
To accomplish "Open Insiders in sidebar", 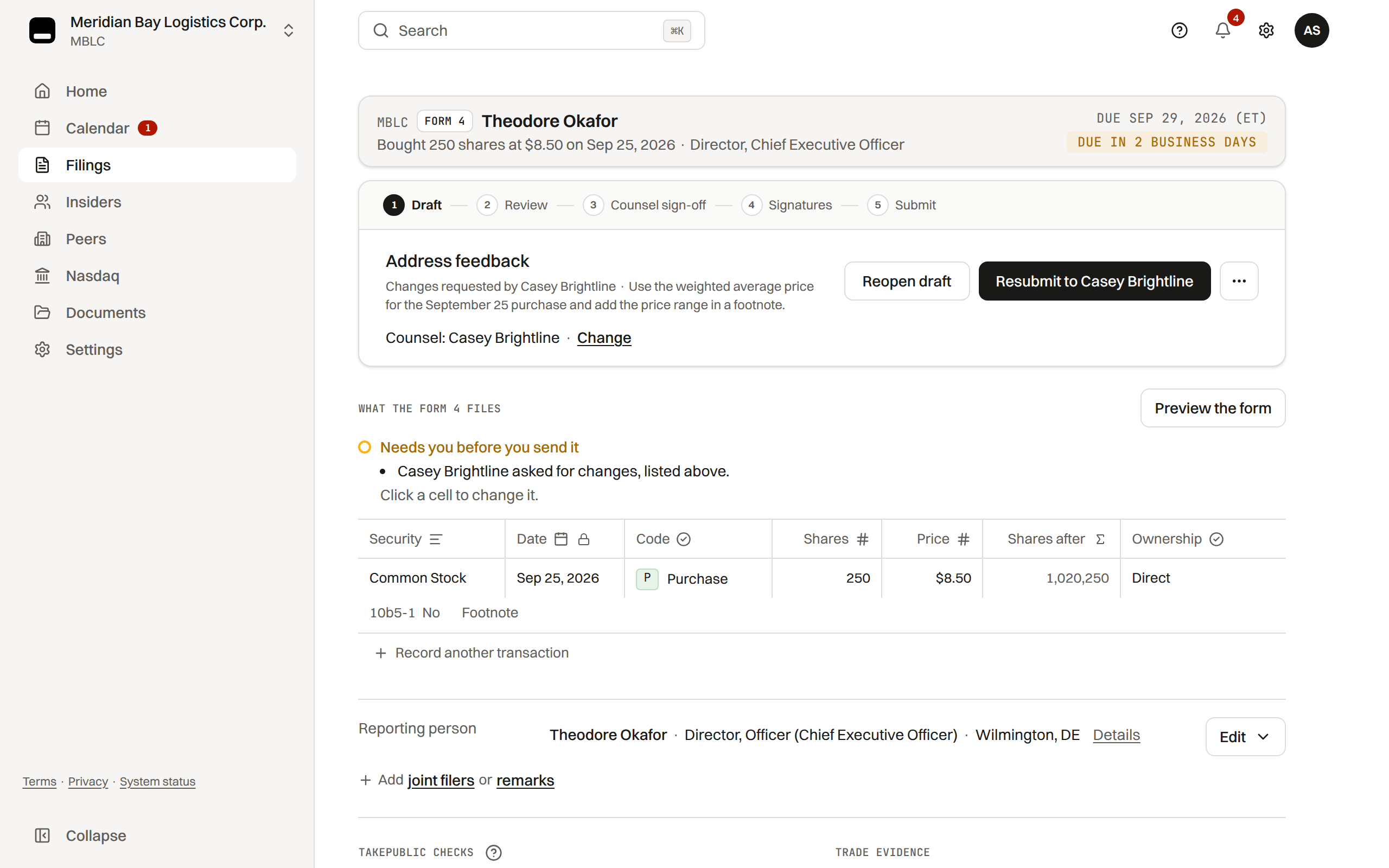I will [157, 202].
